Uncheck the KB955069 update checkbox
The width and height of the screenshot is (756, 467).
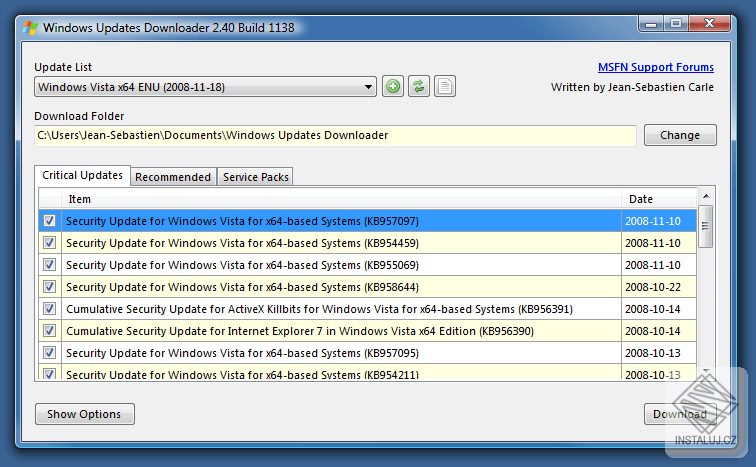coord(49,265)
